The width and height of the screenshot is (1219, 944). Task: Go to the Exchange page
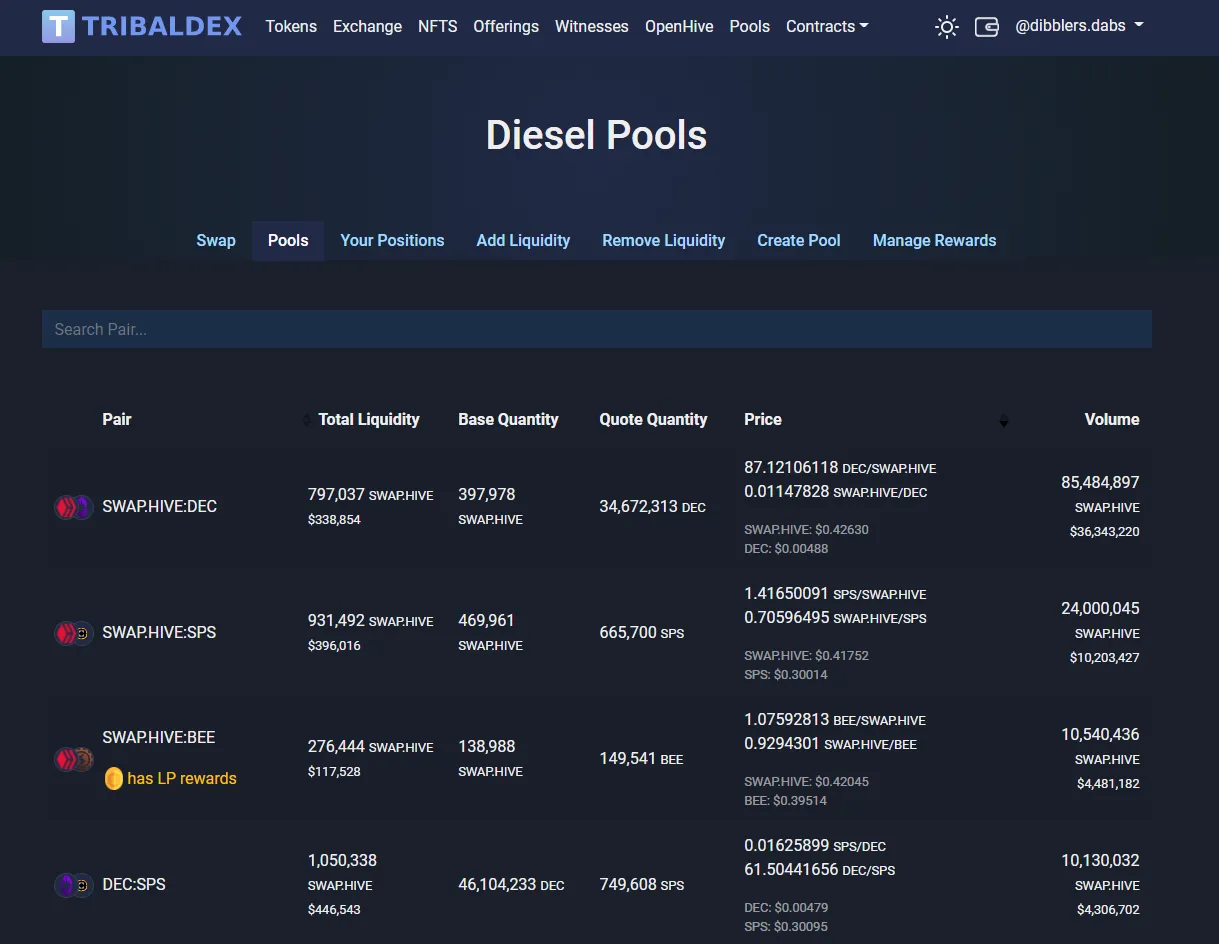coord(367,27)
